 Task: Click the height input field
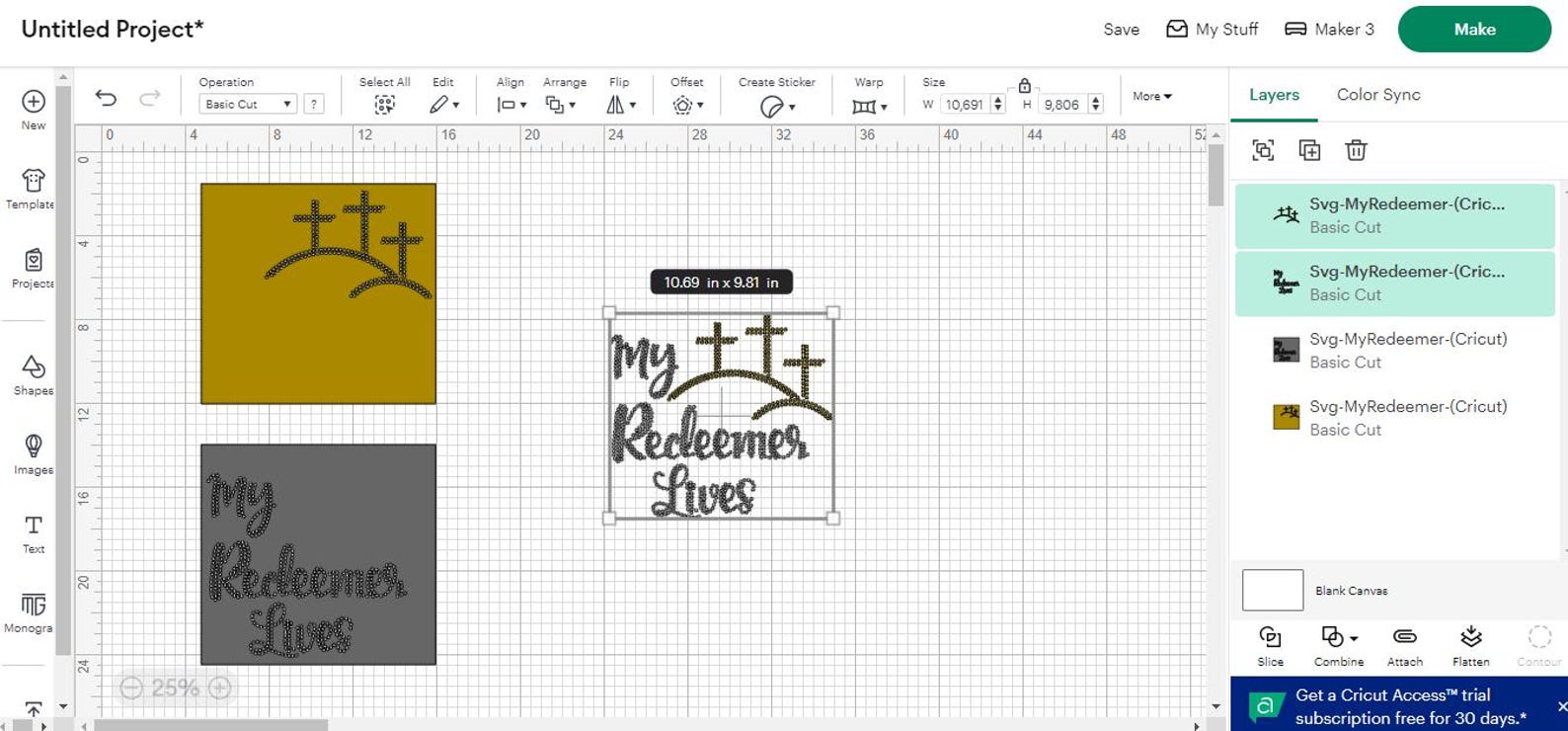[1061, 104]
